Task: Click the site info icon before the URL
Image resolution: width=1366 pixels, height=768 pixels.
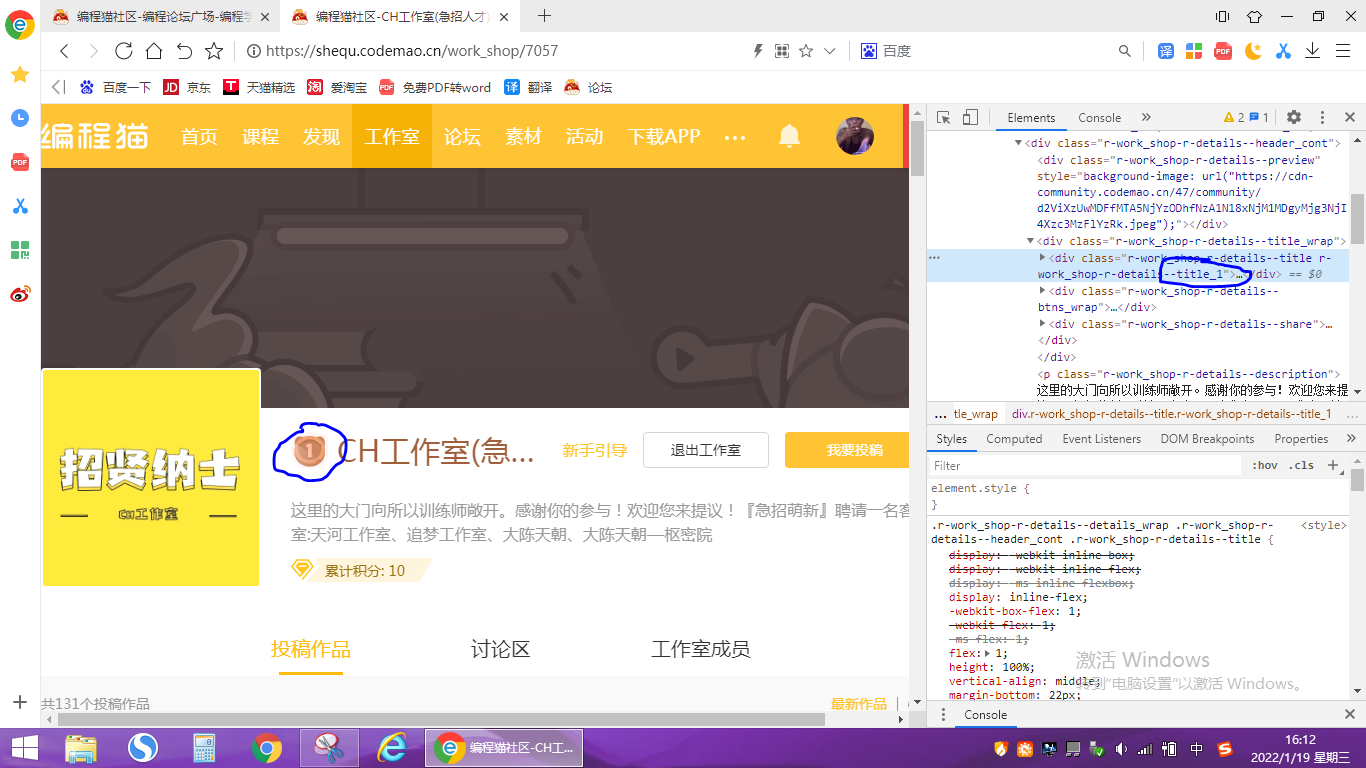Action: (x=254, y=51)
